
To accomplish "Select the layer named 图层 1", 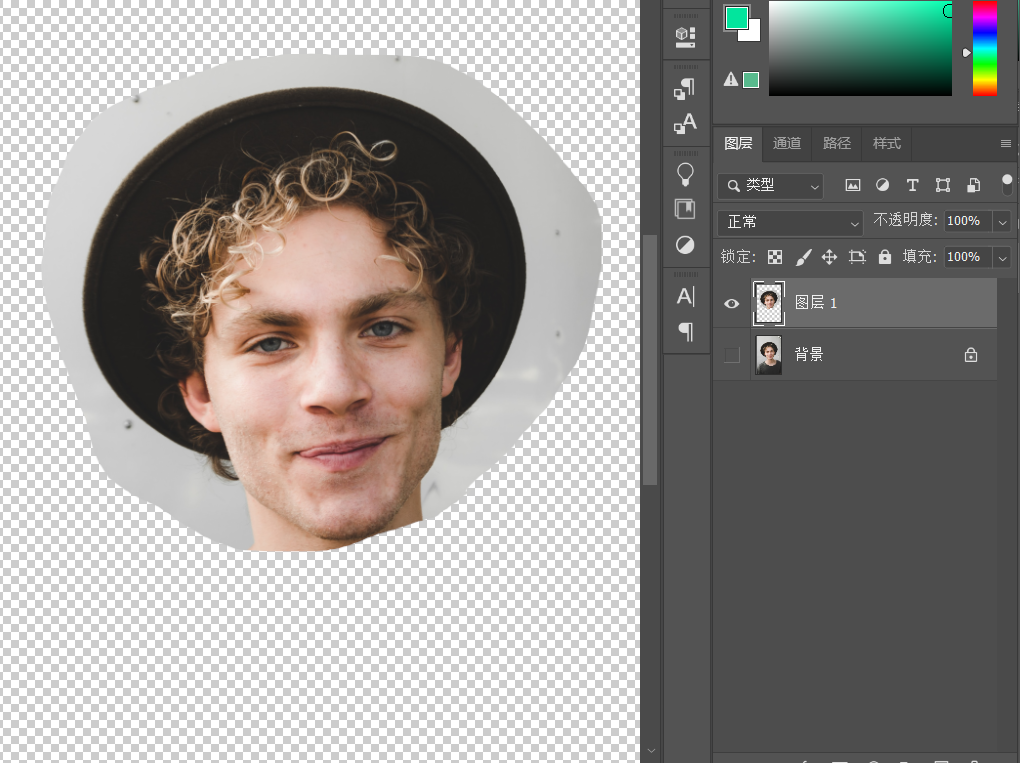I will click(x=816, y=302).
